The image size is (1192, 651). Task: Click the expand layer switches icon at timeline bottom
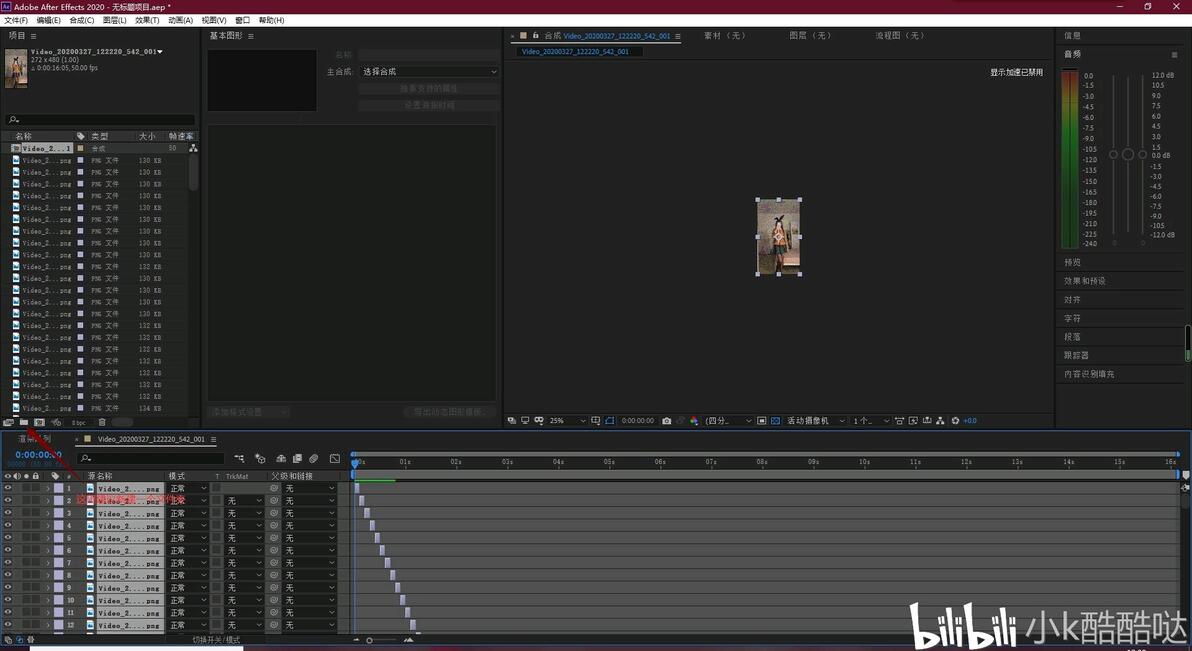(x=7, y=640)
